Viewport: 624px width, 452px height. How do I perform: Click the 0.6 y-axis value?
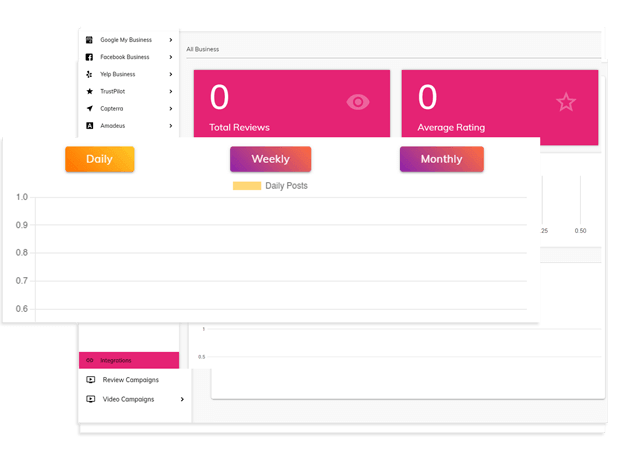pos(22,309)
